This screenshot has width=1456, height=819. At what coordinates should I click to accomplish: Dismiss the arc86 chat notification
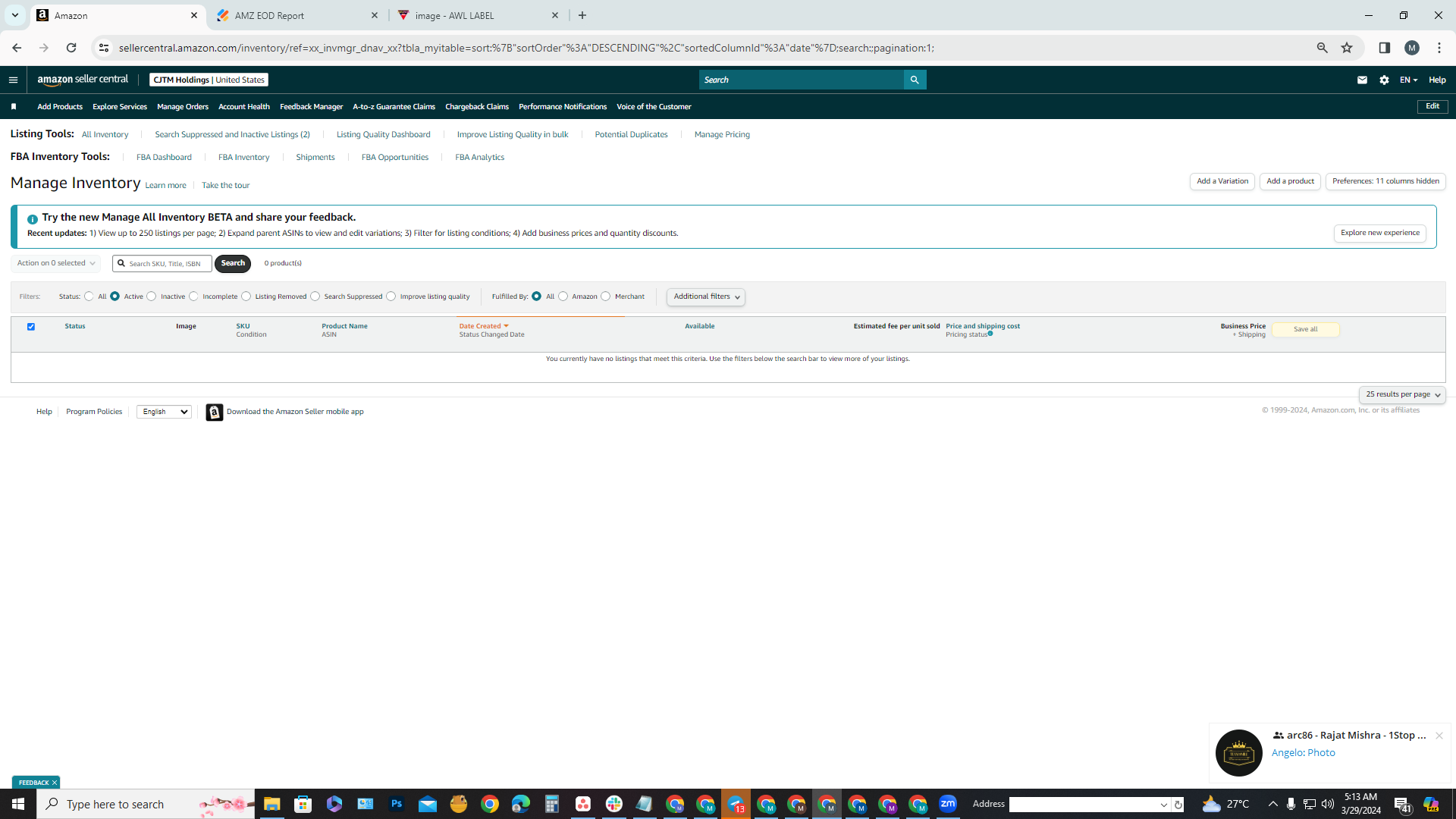1439,736
